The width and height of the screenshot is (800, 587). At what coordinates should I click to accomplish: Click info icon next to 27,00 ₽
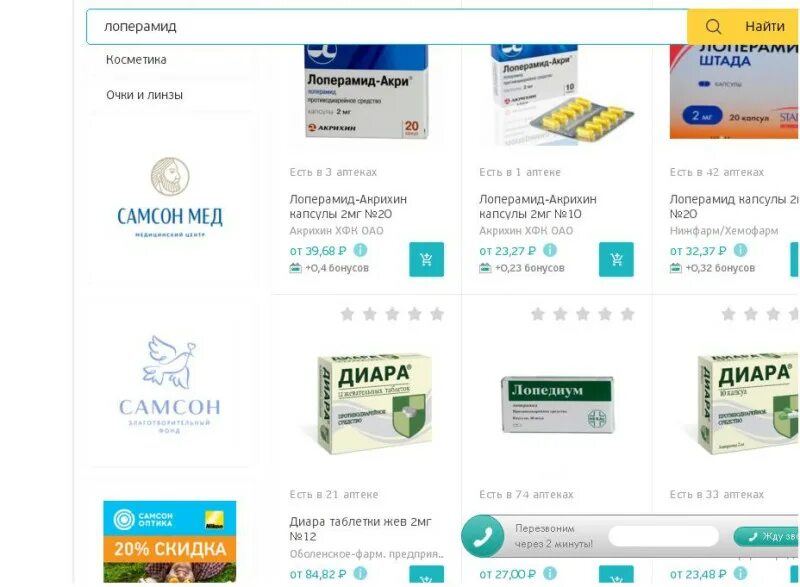(x=550, y=573)
